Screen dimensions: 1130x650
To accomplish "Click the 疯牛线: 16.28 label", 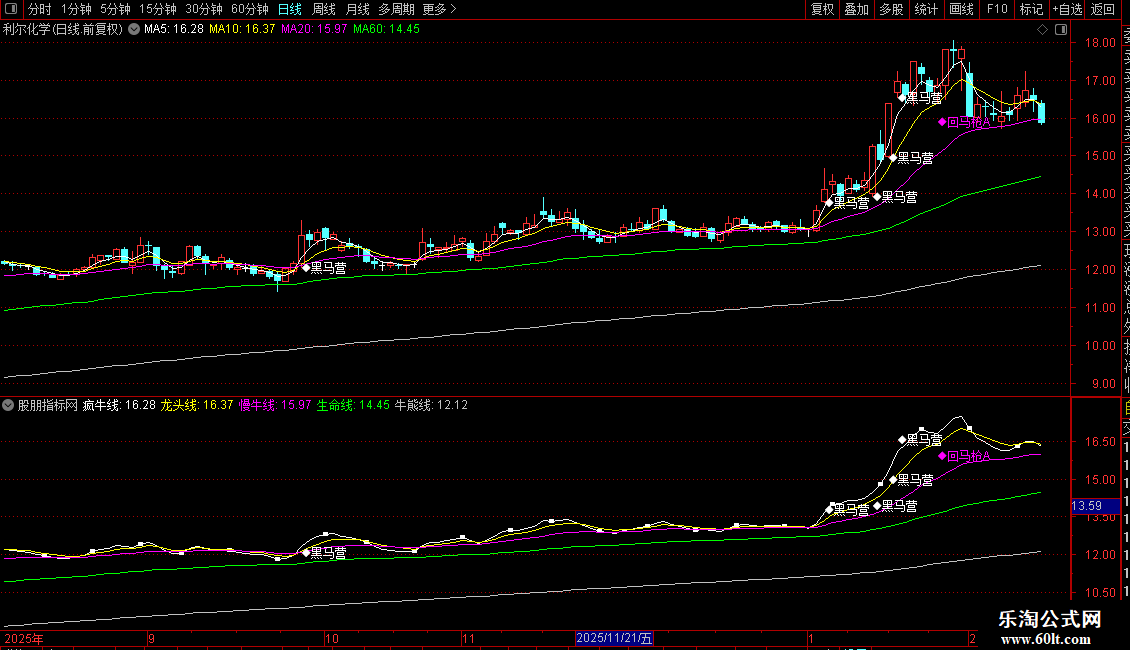I will 119,405.
